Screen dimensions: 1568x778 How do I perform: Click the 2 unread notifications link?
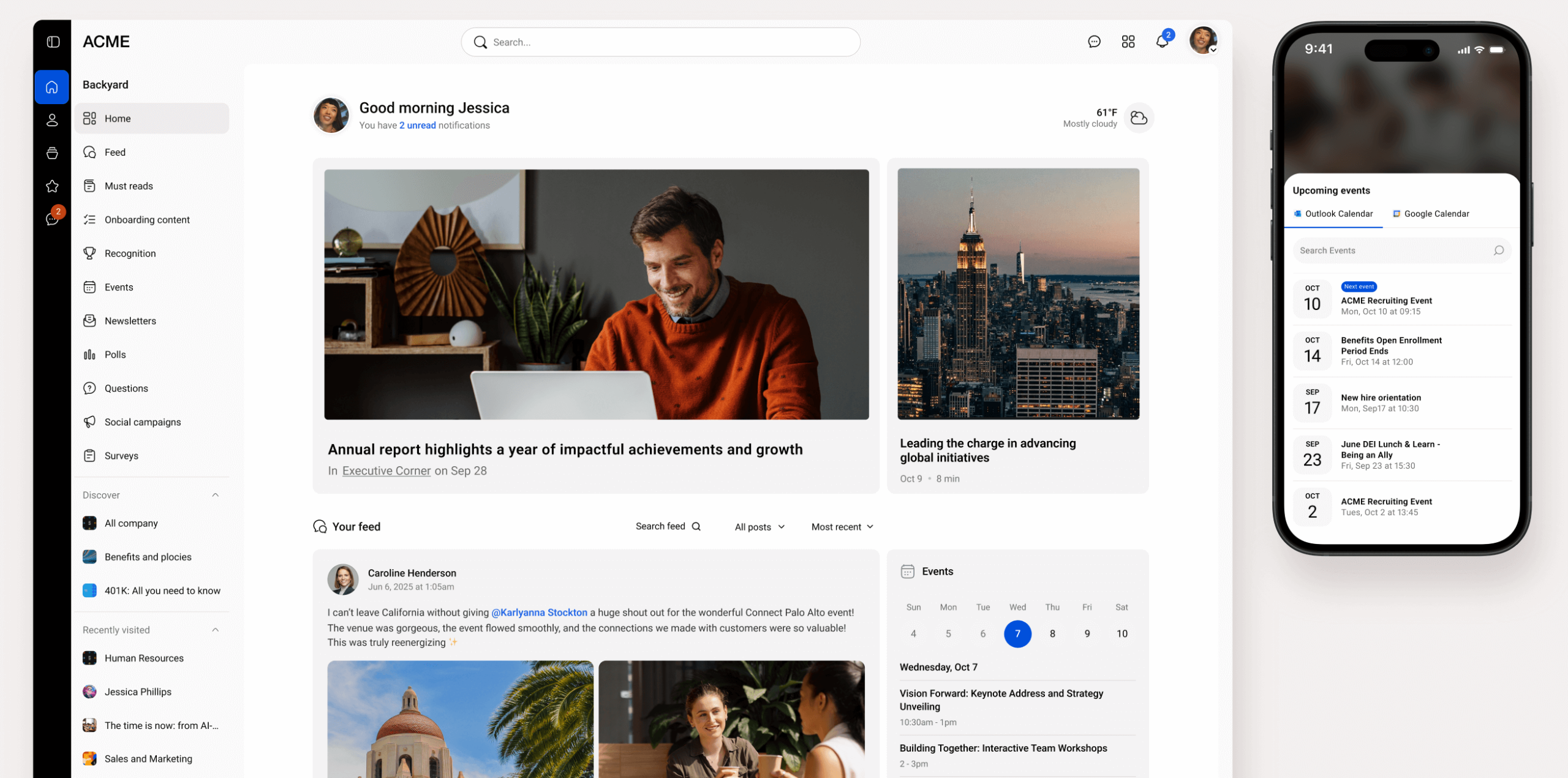coord(418,125)
